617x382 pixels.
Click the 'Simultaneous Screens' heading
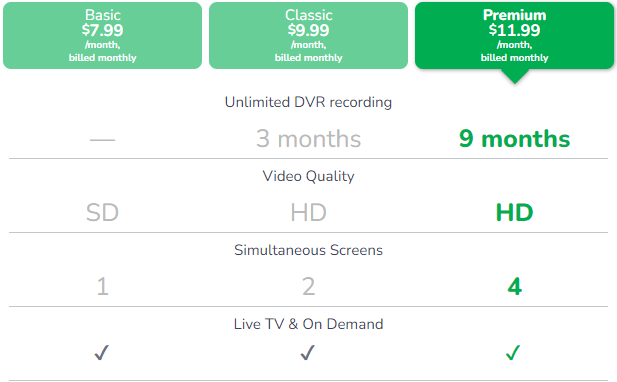tap(308, 250)
